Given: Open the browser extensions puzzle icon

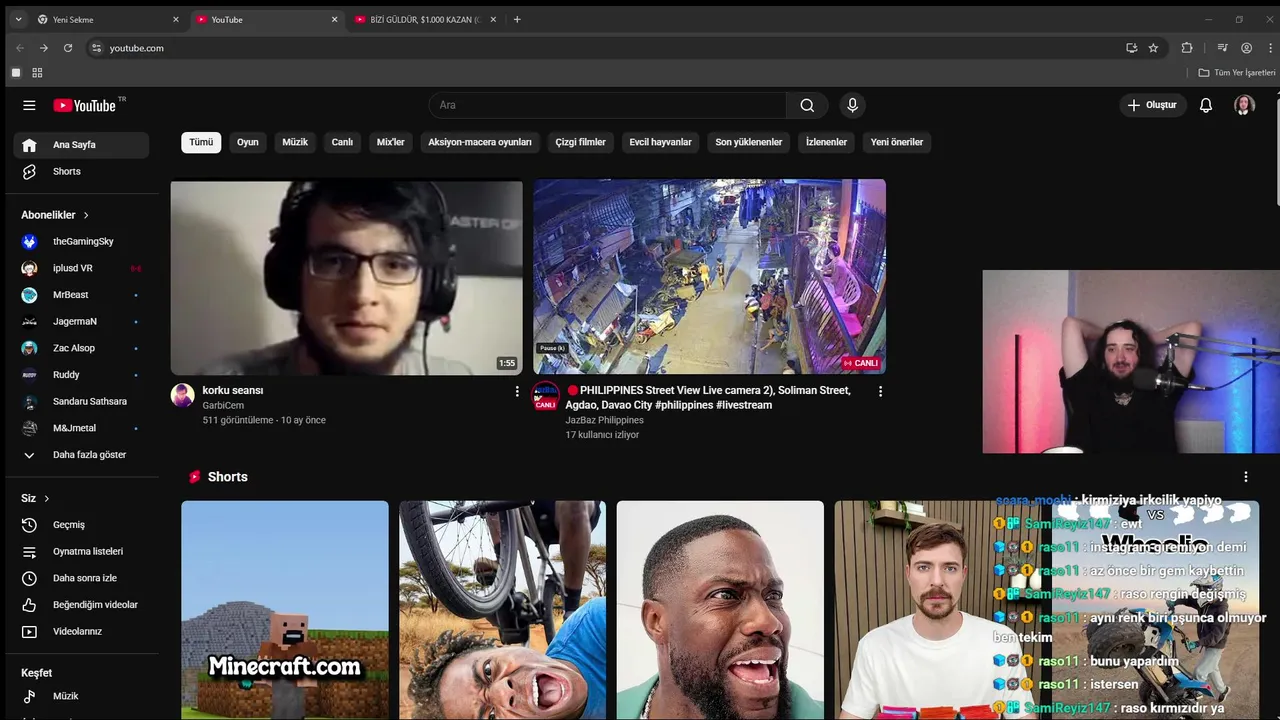Looking at the screenshot, I should click(x=1187, y=48).
